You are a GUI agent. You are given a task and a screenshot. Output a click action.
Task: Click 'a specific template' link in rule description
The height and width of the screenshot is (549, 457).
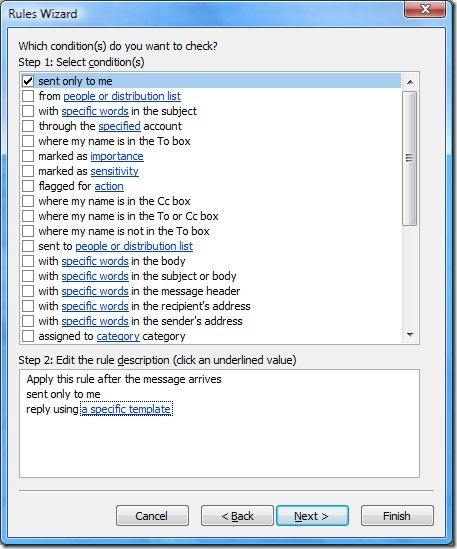point(126,409)
